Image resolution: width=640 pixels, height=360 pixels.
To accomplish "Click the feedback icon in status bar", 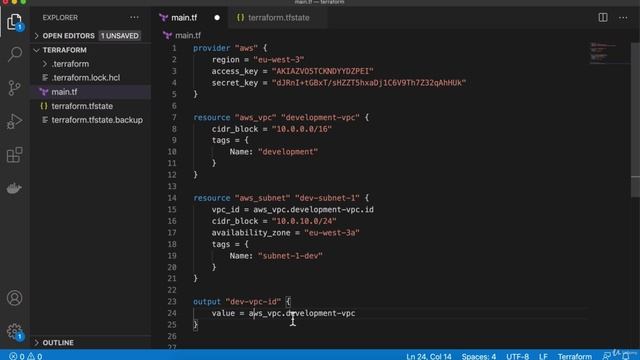I will click(607, 356).
